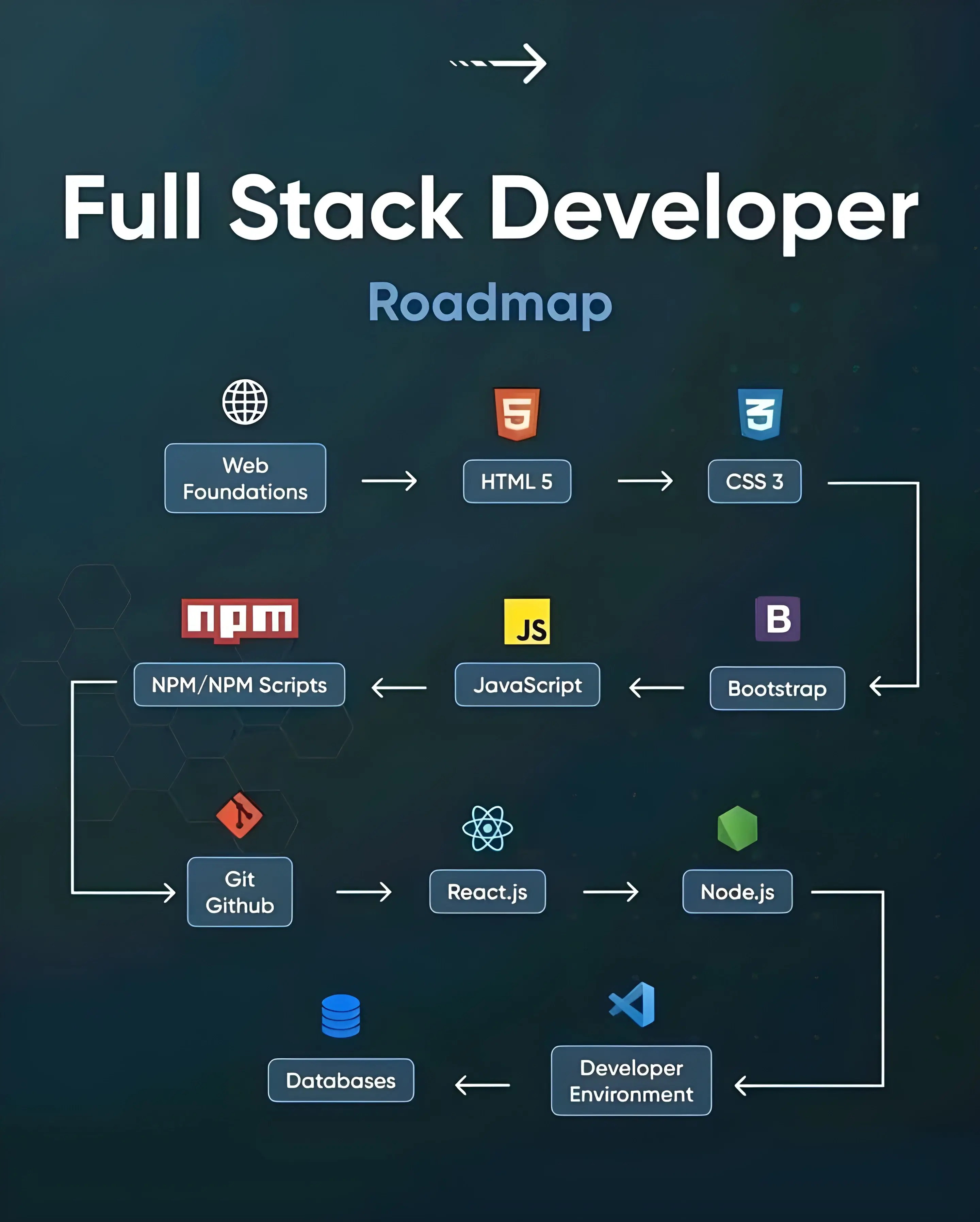Click the HTML 5 labeled box
Image resolution: width=980 pixels, height=1222 pixels.
click(x=516, y=481)
